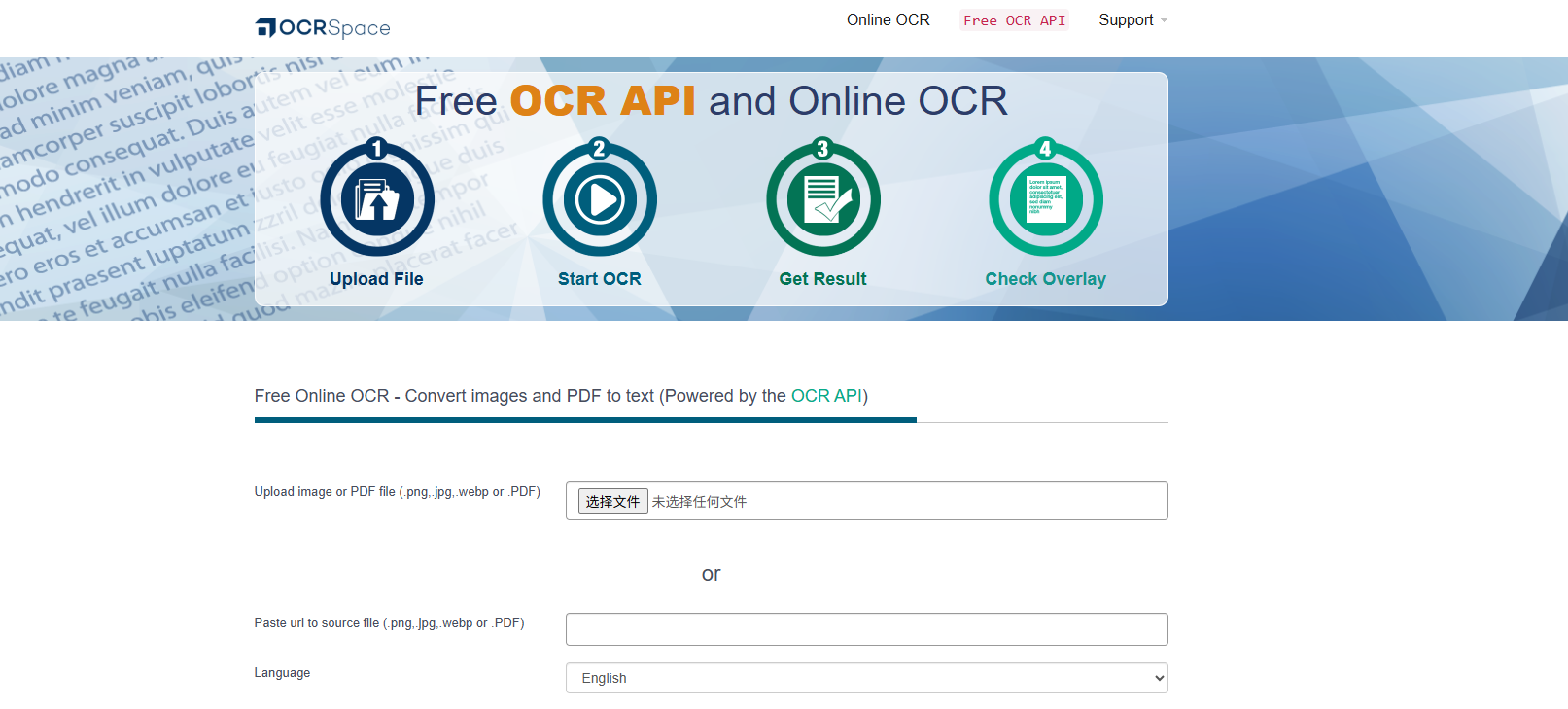Click the OCRSpace logo
The image size is (1568, 709).
click(x=323, y=27)
